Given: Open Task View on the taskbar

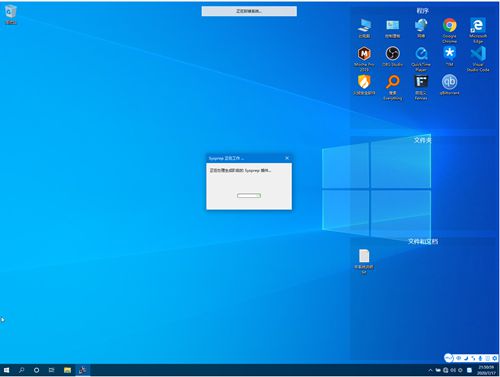Looking at the screenshot, I should click(51, 370).
